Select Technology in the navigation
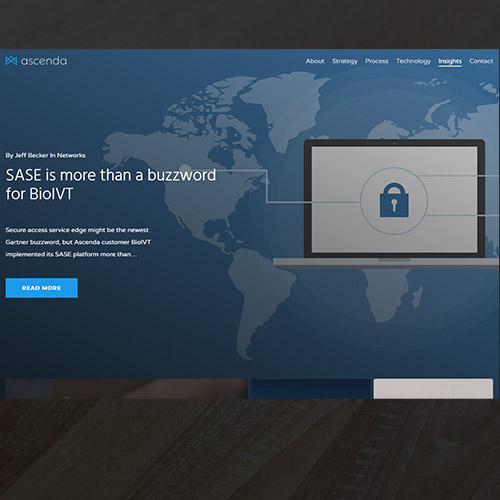Viewport: 500px width, 500px height. [x=413, y=61]
